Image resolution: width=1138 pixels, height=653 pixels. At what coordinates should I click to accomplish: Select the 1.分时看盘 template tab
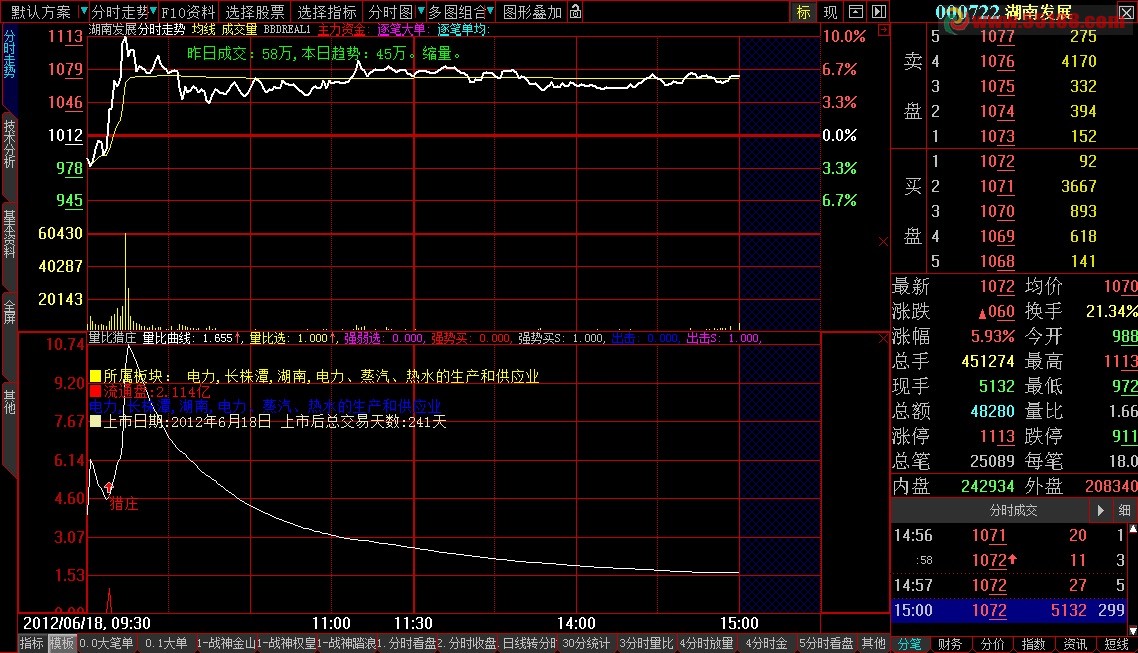[406, 643]
